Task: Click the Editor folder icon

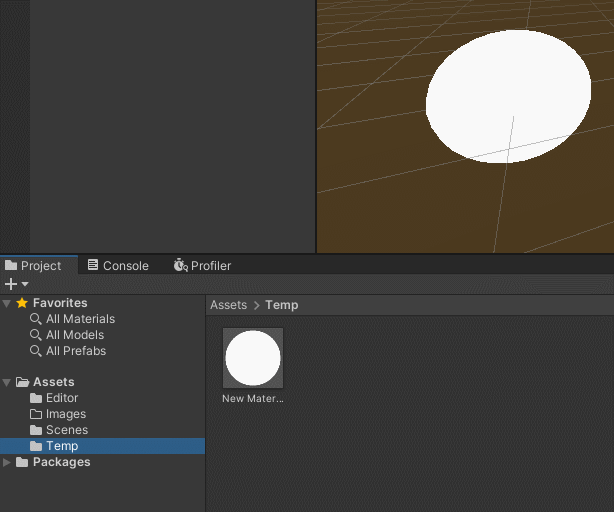Action: click(36, 398)
